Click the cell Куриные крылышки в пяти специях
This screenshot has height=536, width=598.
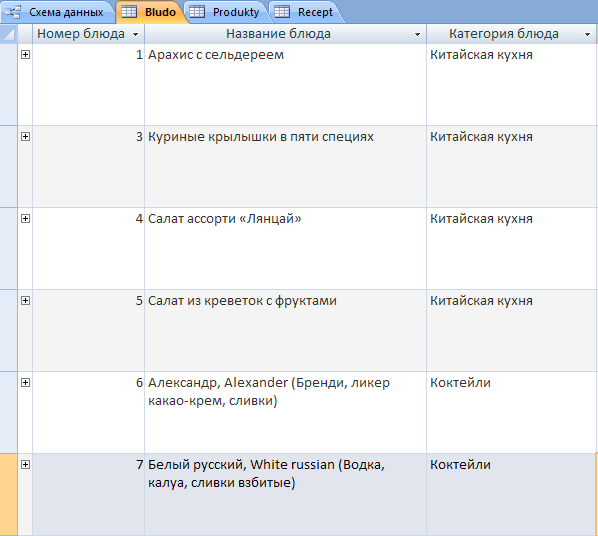tap(285, 167)
